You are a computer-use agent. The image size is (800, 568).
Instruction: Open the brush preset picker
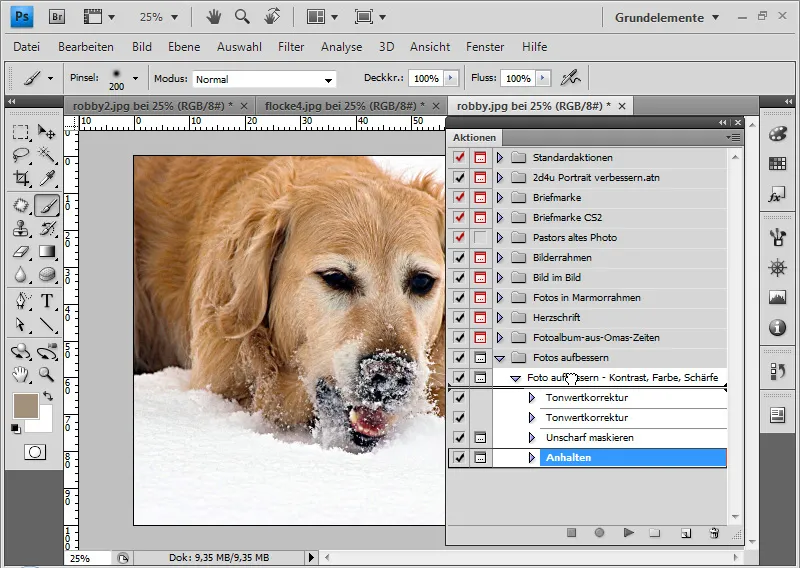(135, 78)
